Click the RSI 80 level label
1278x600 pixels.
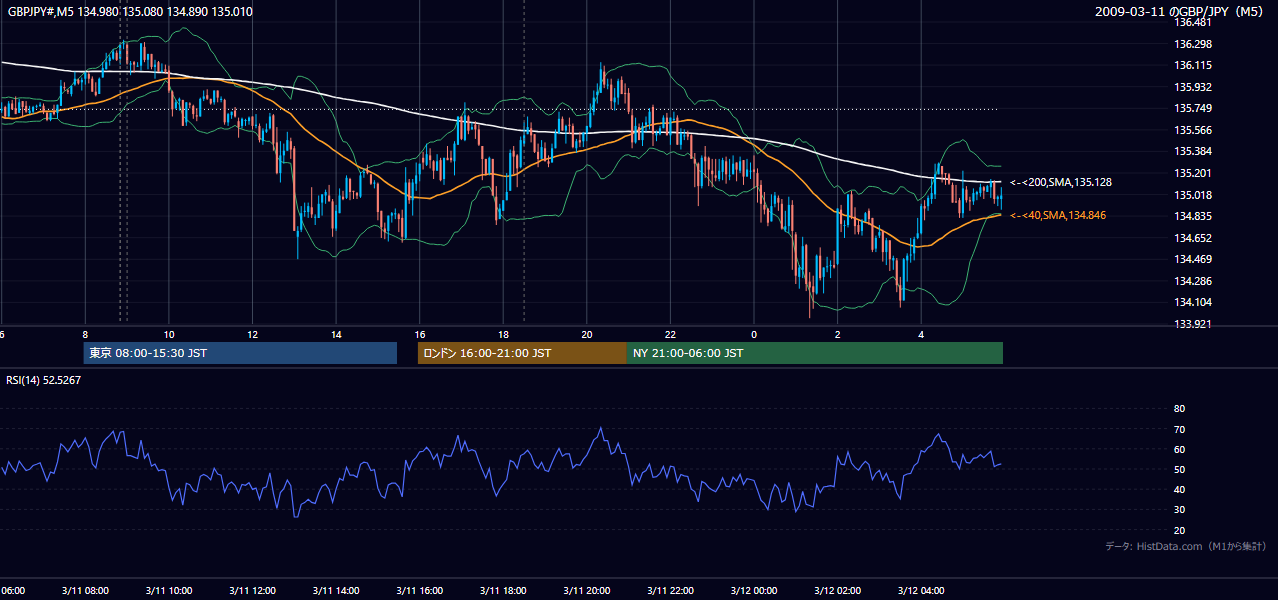(1179, 409)
